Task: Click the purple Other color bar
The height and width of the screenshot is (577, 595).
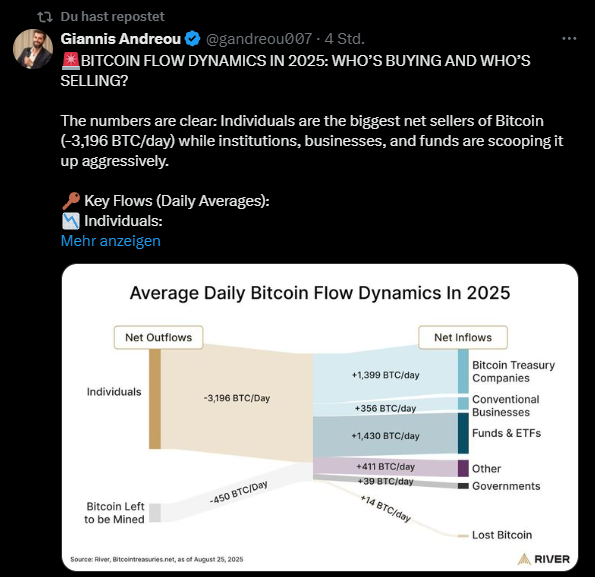Action: click(463, 468)
